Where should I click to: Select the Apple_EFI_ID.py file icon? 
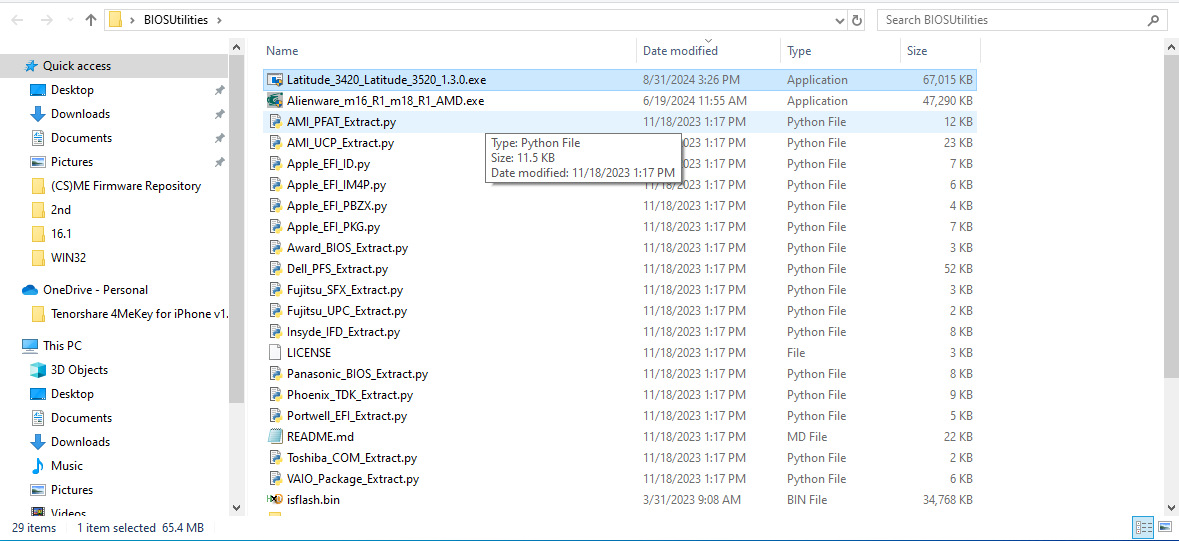(275, 164)
